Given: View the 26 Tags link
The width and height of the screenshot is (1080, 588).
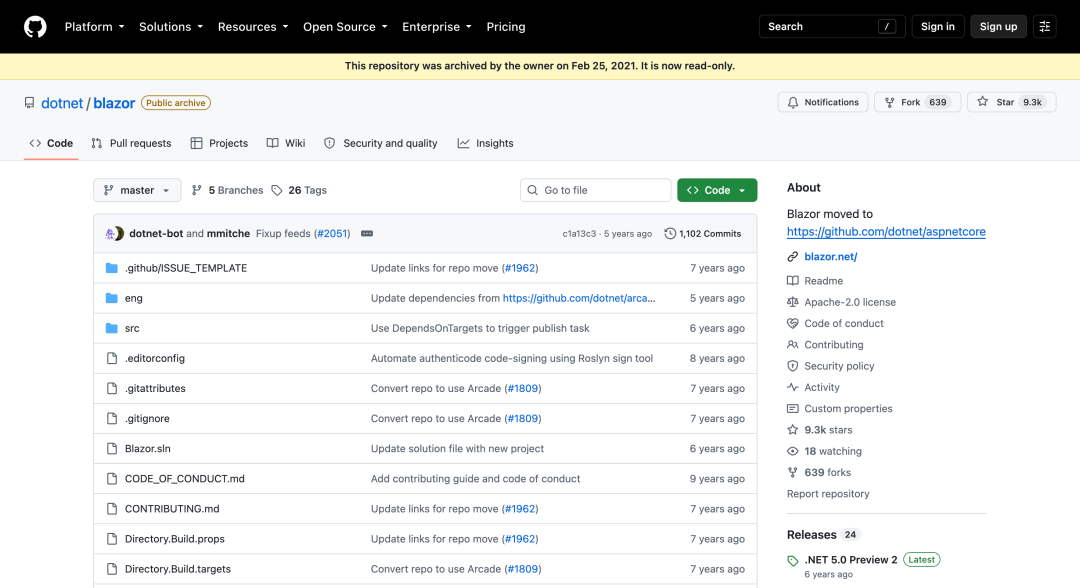Looking at the screenshot, I should pyautogui.click(x=300, y=190).
